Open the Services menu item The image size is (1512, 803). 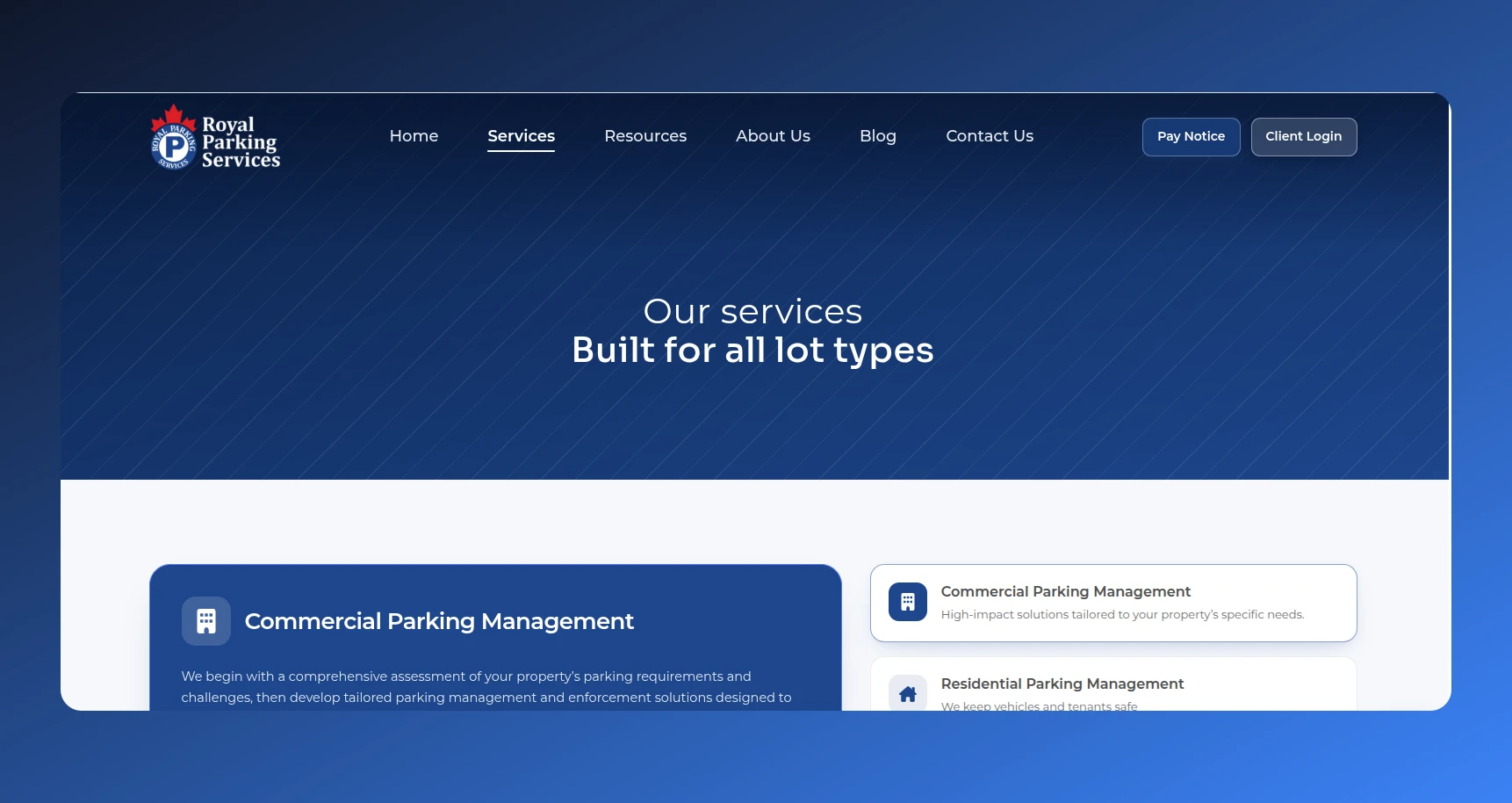[522, 136]
